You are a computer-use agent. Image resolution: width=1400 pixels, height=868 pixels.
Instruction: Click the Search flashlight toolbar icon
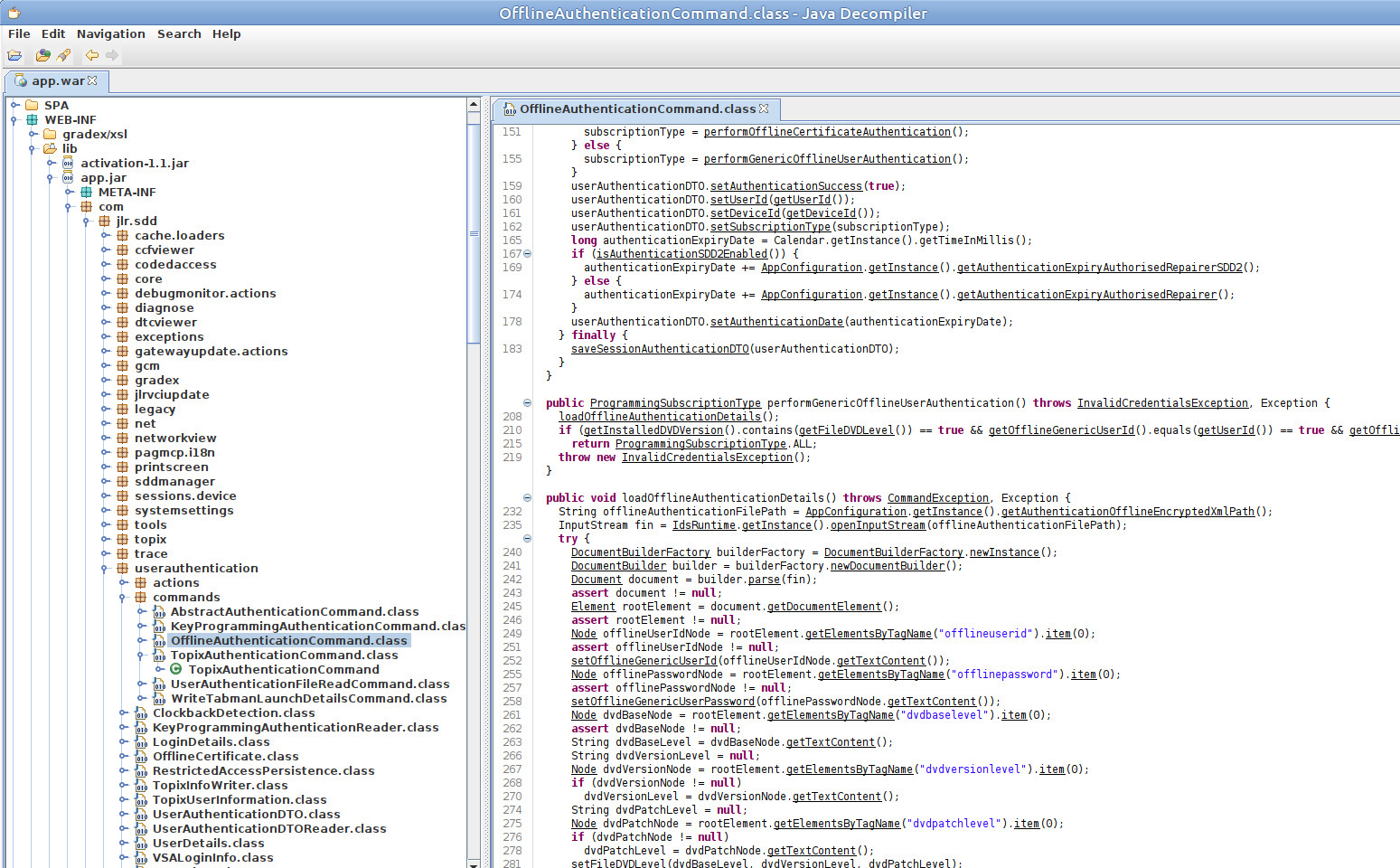[x=63, y=56]
